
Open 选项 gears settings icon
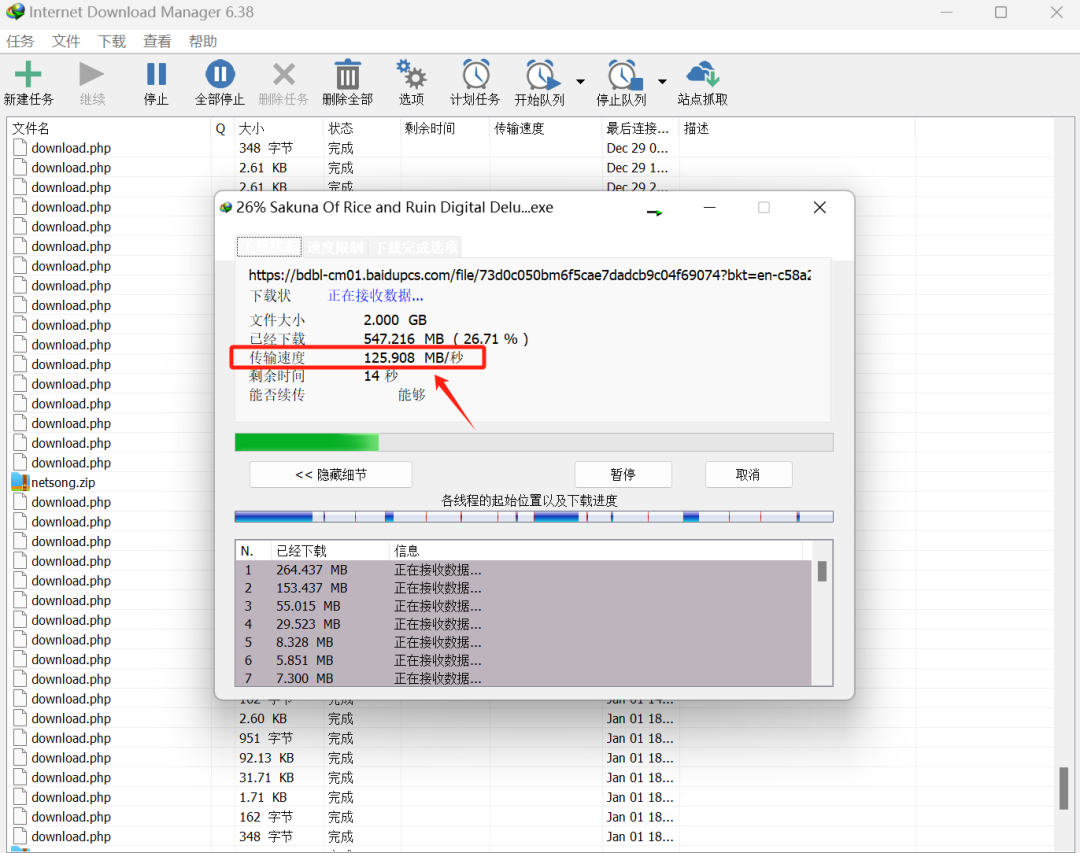(411, 74)
